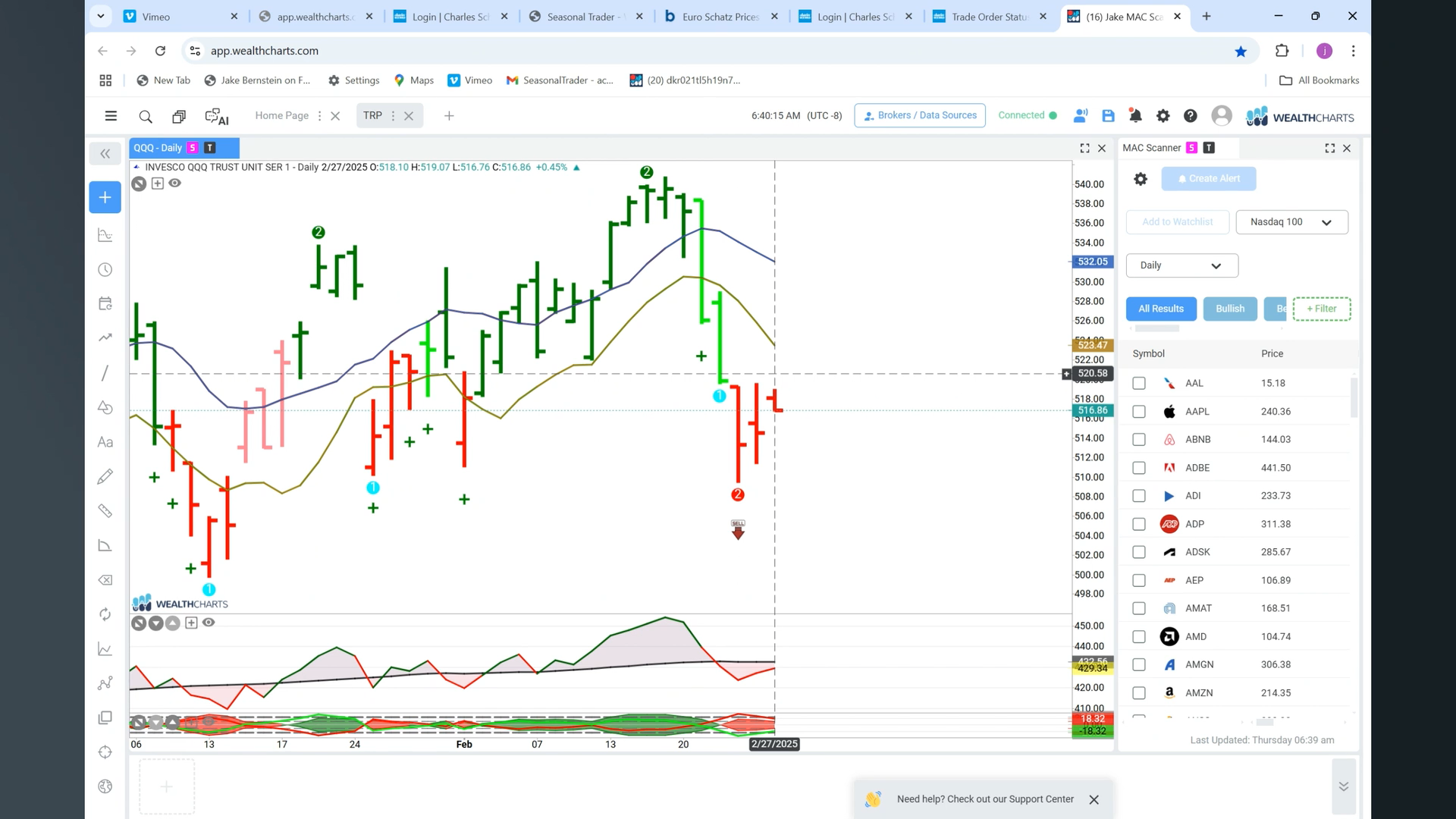Click Brokers / Data Sources button
This screenshot has width=1456, height=819.
[x=920, y=116]
